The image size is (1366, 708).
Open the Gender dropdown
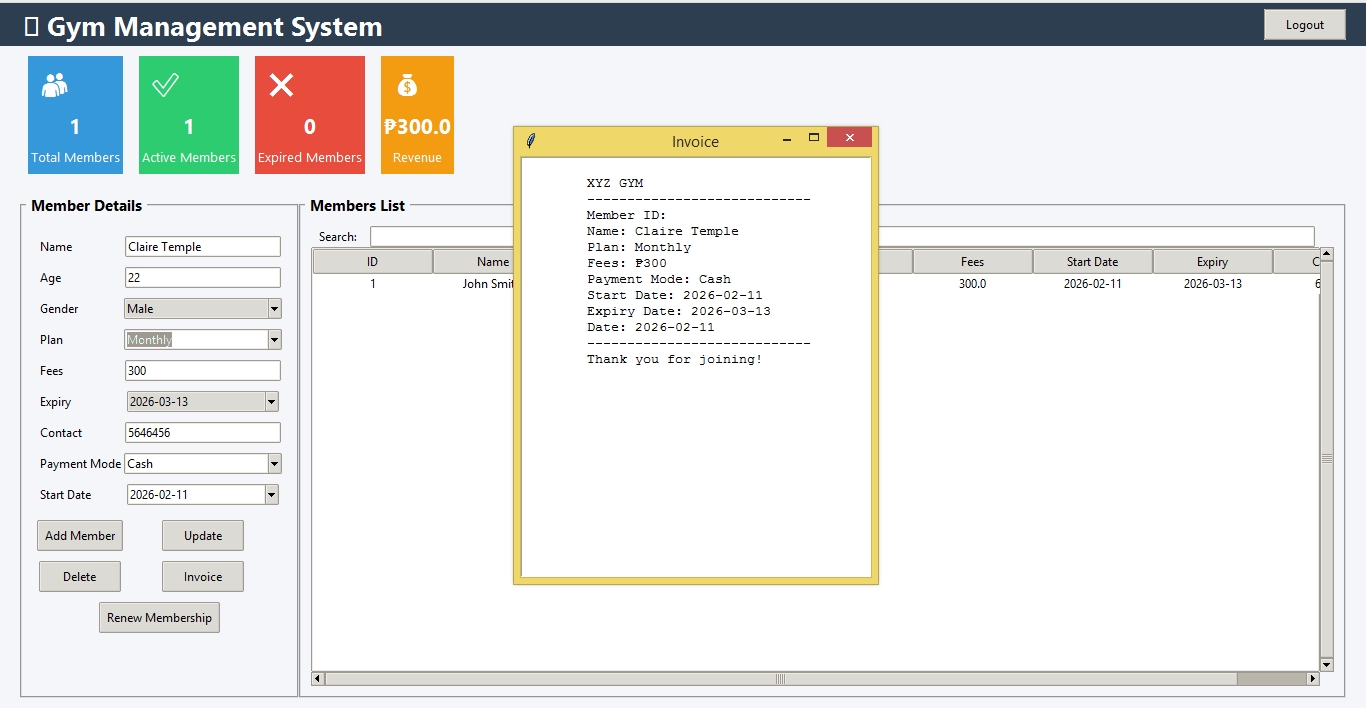tap(274, 309)
